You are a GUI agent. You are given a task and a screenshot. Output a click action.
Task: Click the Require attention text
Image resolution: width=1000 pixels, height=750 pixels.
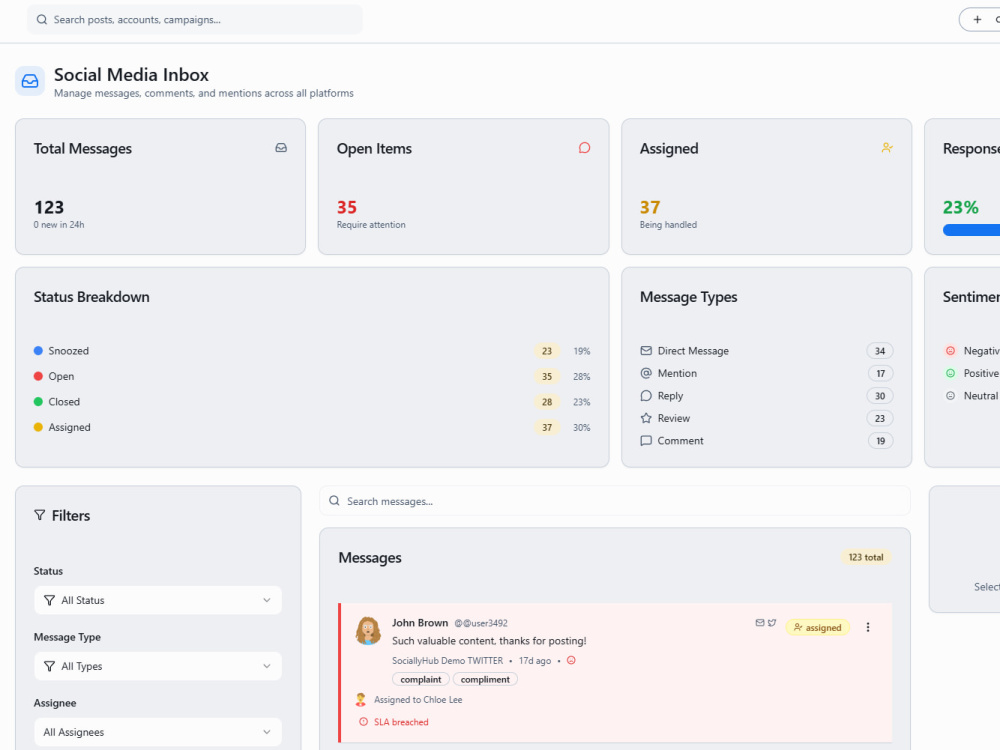coord(371,224)
